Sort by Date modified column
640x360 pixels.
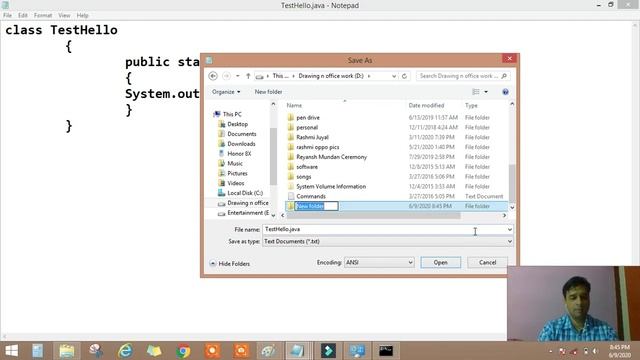coord(426,105)
